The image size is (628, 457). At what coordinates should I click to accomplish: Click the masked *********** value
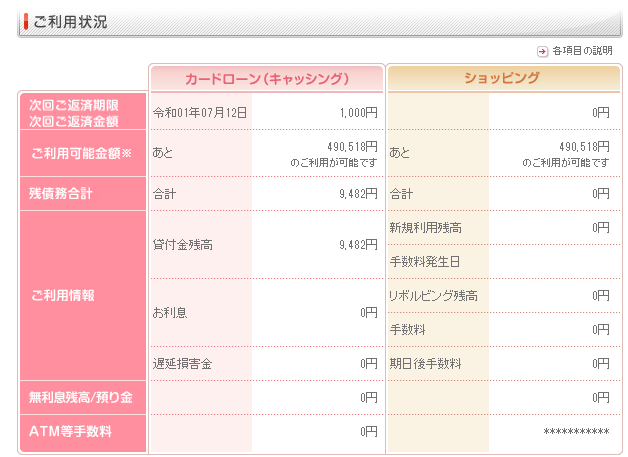pos(576,431)
